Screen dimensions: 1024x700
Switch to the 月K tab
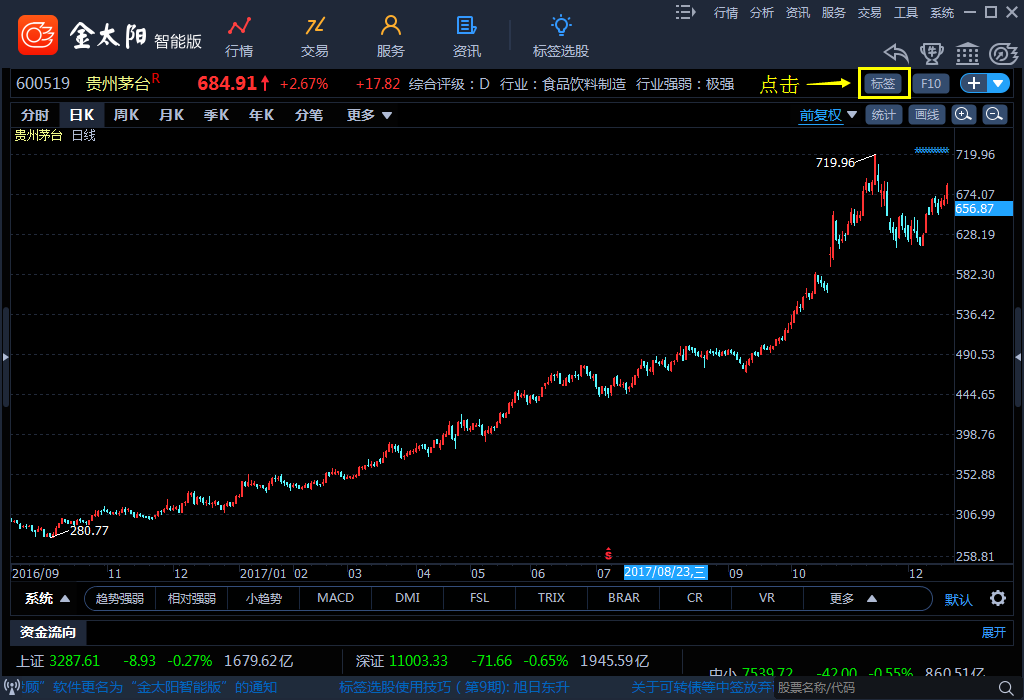[171, 115]
